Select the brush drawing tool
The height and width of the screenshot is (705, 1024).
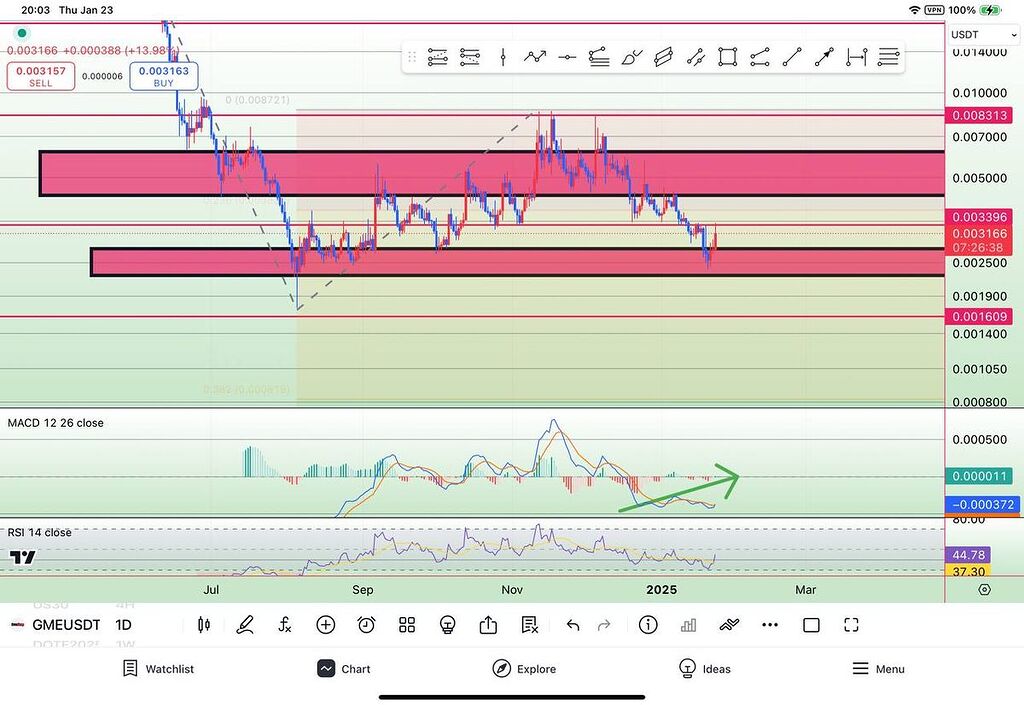click(632, 57)
